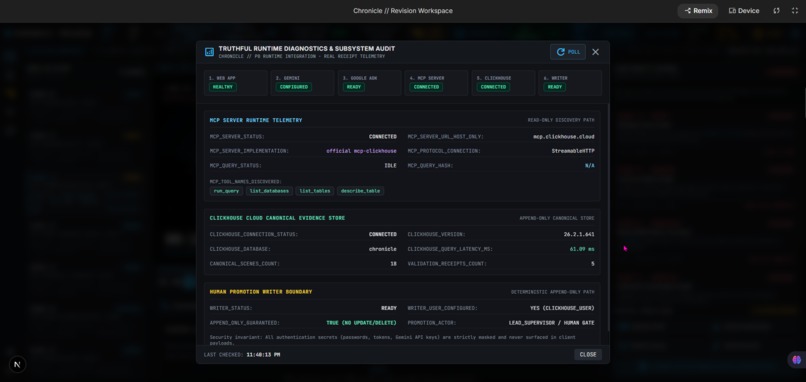Click the WRITER_STATUS READY value

click(x=389, y=308)
